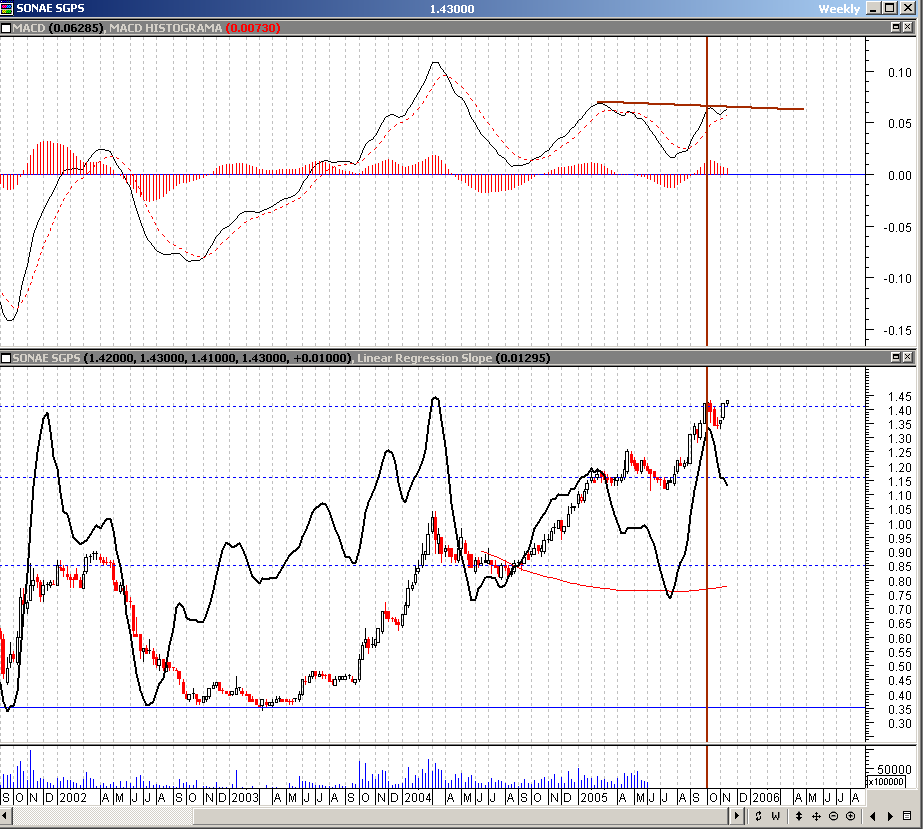The width and height of the screenshot is (923, 829).
Task: Click the 2002 year label on date axis
Action: (73, 798)
